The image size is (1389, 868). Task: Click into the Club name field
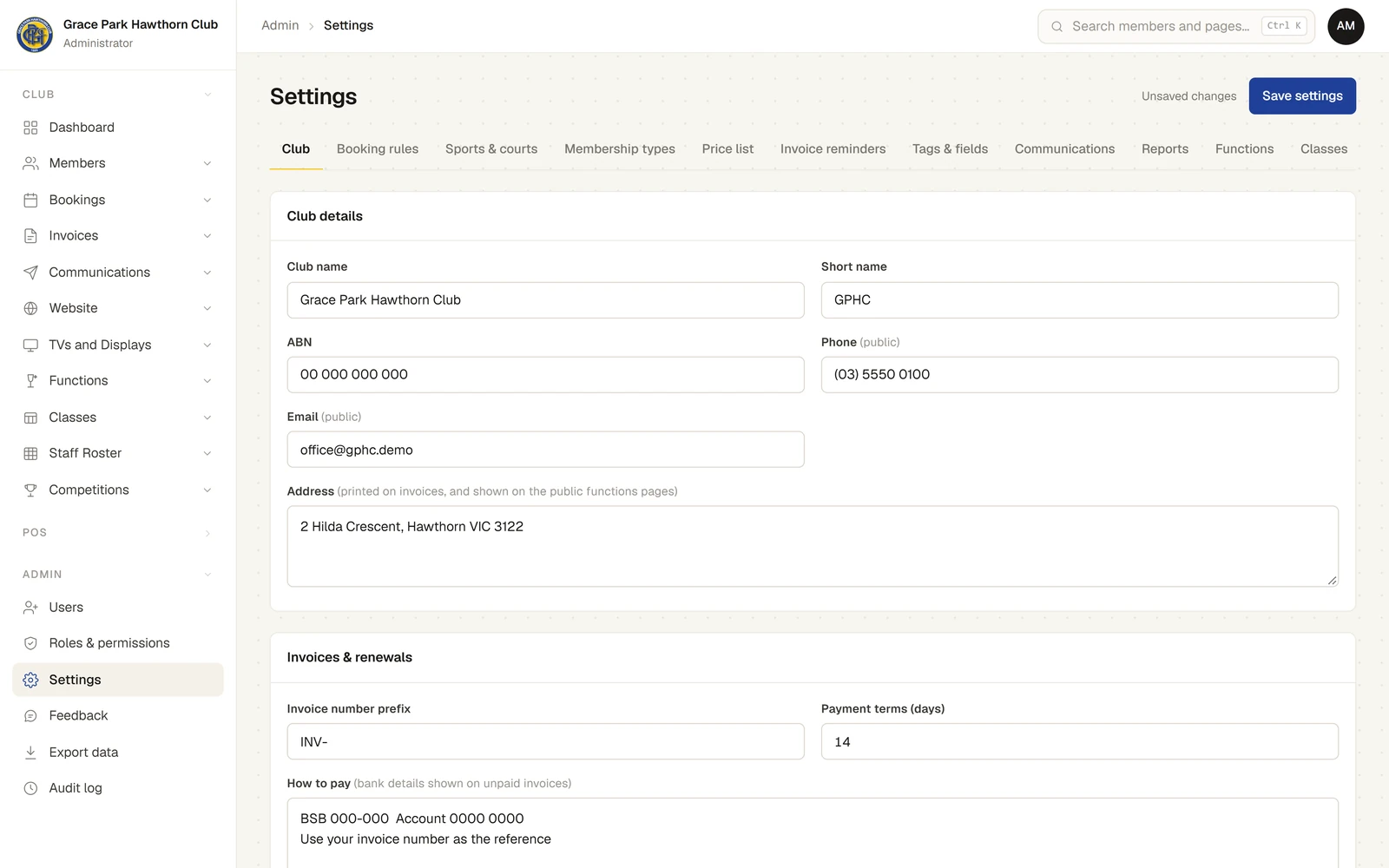tap(545, 300)
